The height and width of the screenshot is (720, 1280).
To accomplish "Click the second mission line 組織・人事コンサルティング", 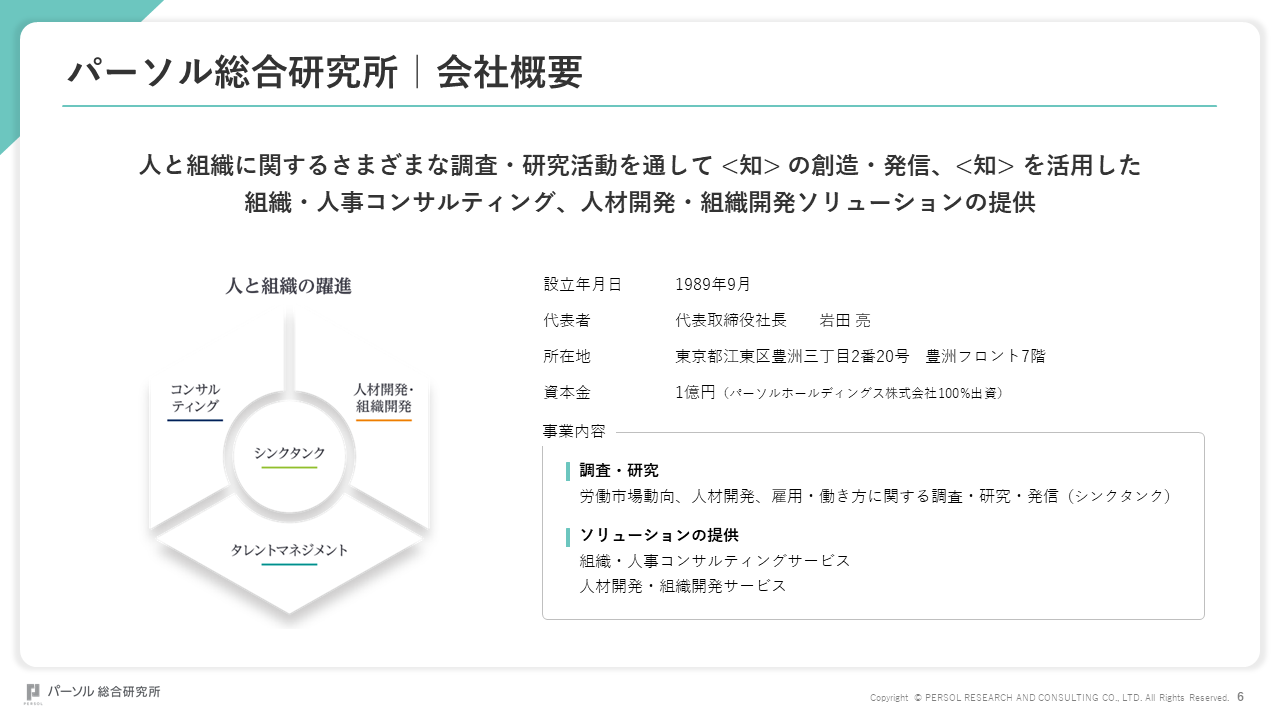I will (x=640, y=202).
